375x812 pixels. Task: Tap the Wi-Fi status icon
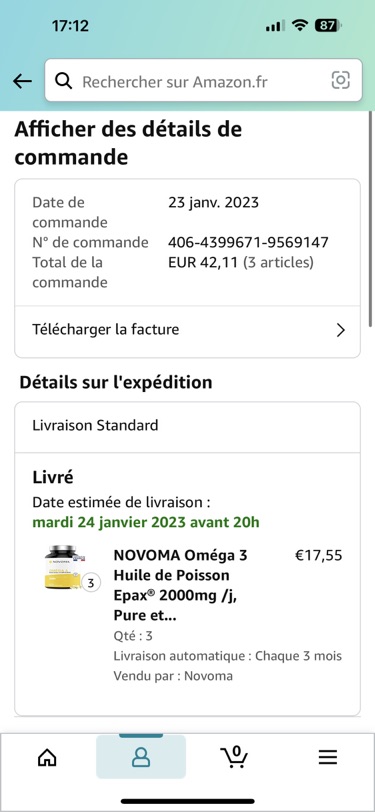coord(299,25)
